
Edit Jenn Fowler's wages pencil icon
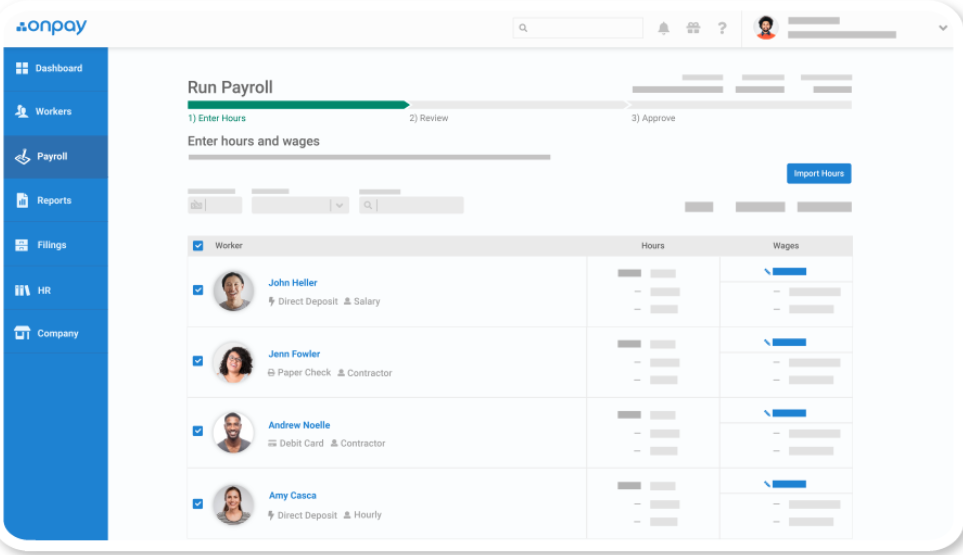[767, 342]
